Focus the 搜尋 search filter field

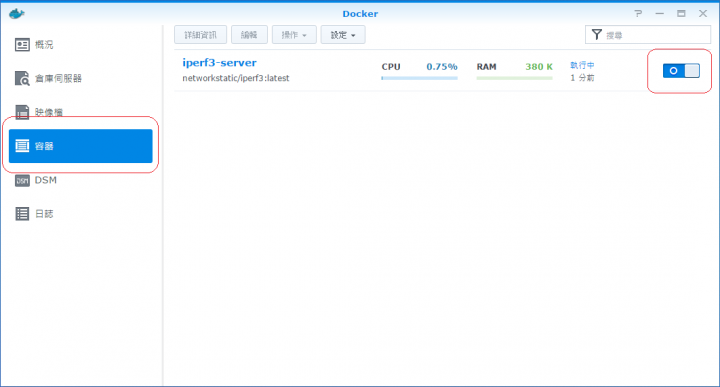coord(648,35)
